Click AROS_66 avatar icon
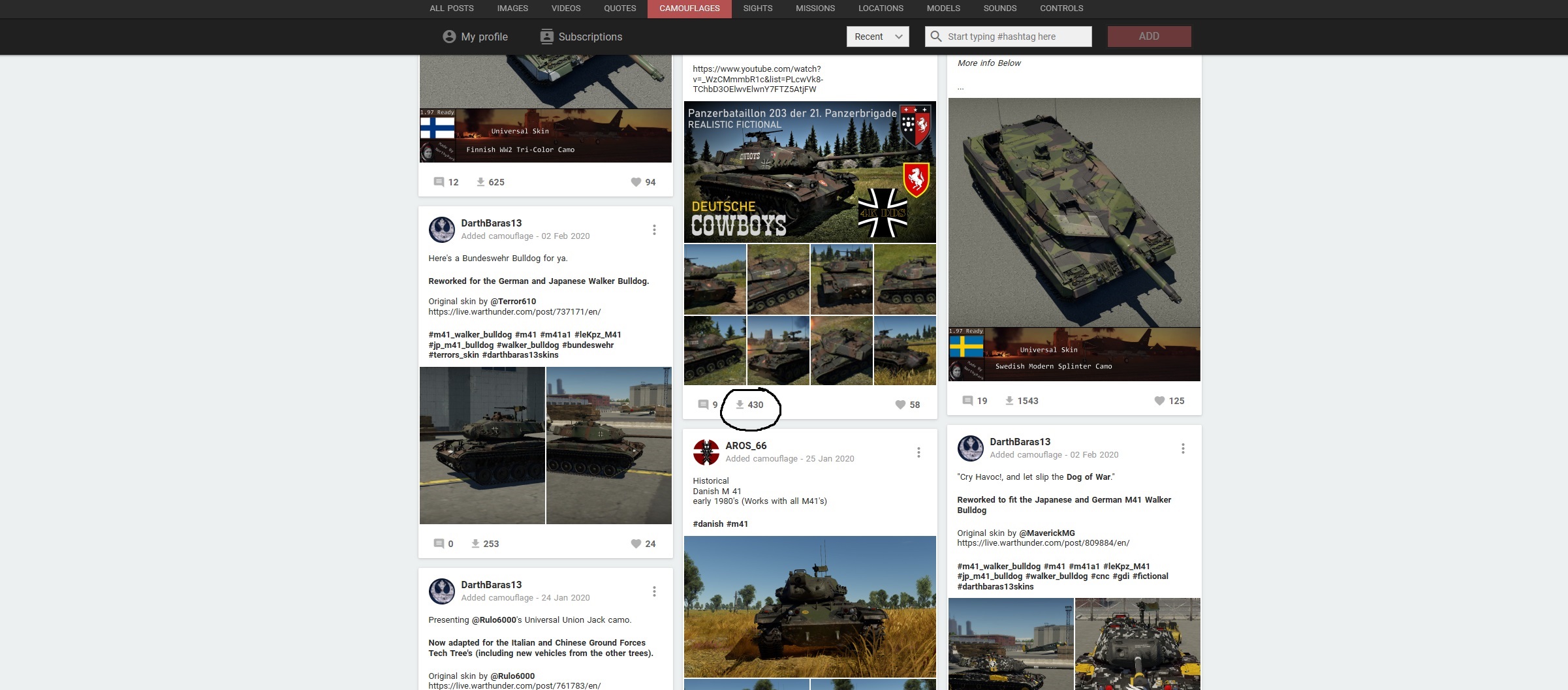 coord(706,452)
